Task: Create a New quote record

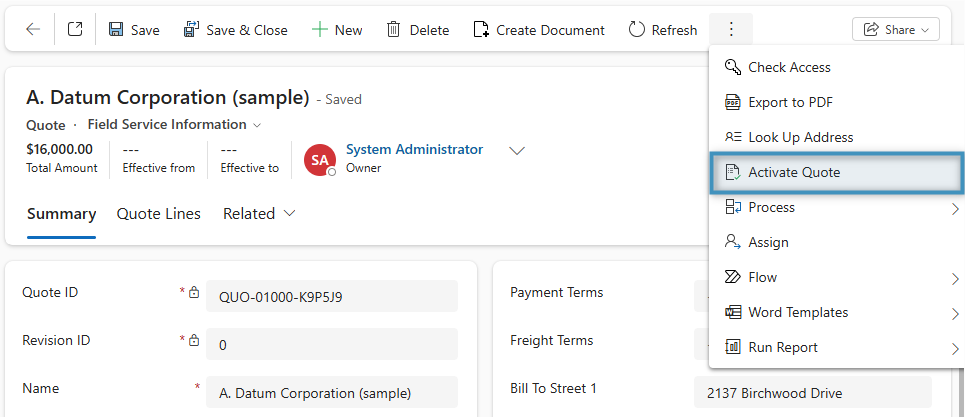Action: pos(337,30)
